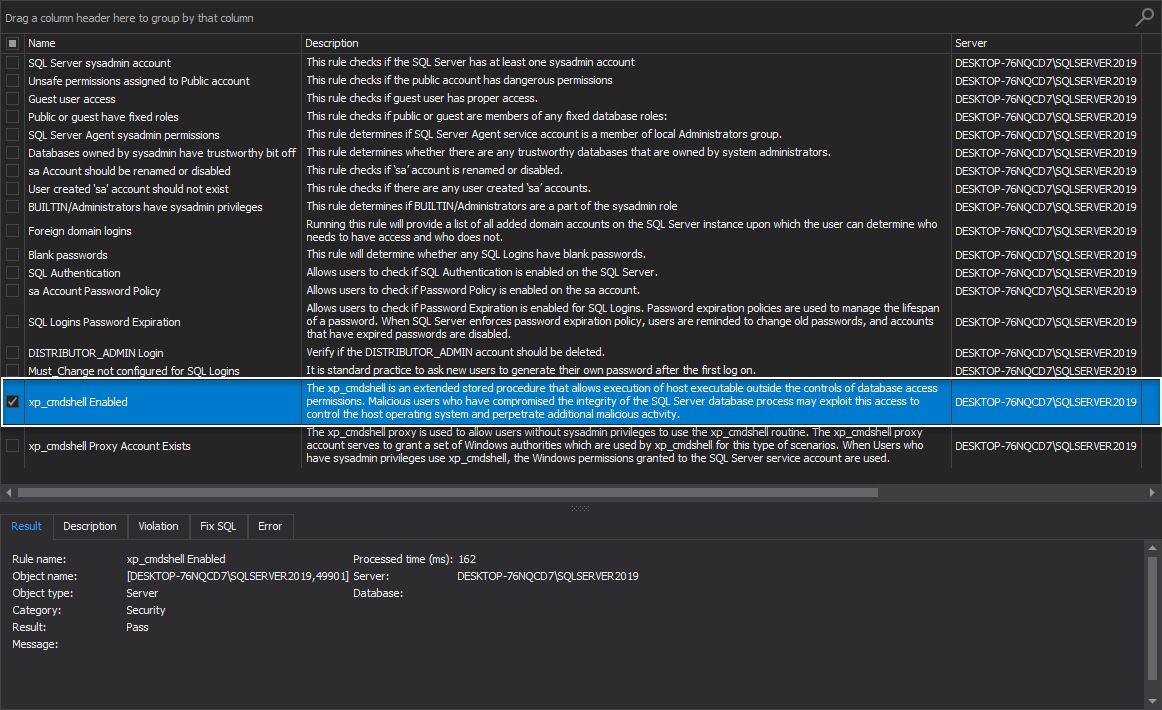Click the horizontal scrollbar thumb

[x=447, y=492]
